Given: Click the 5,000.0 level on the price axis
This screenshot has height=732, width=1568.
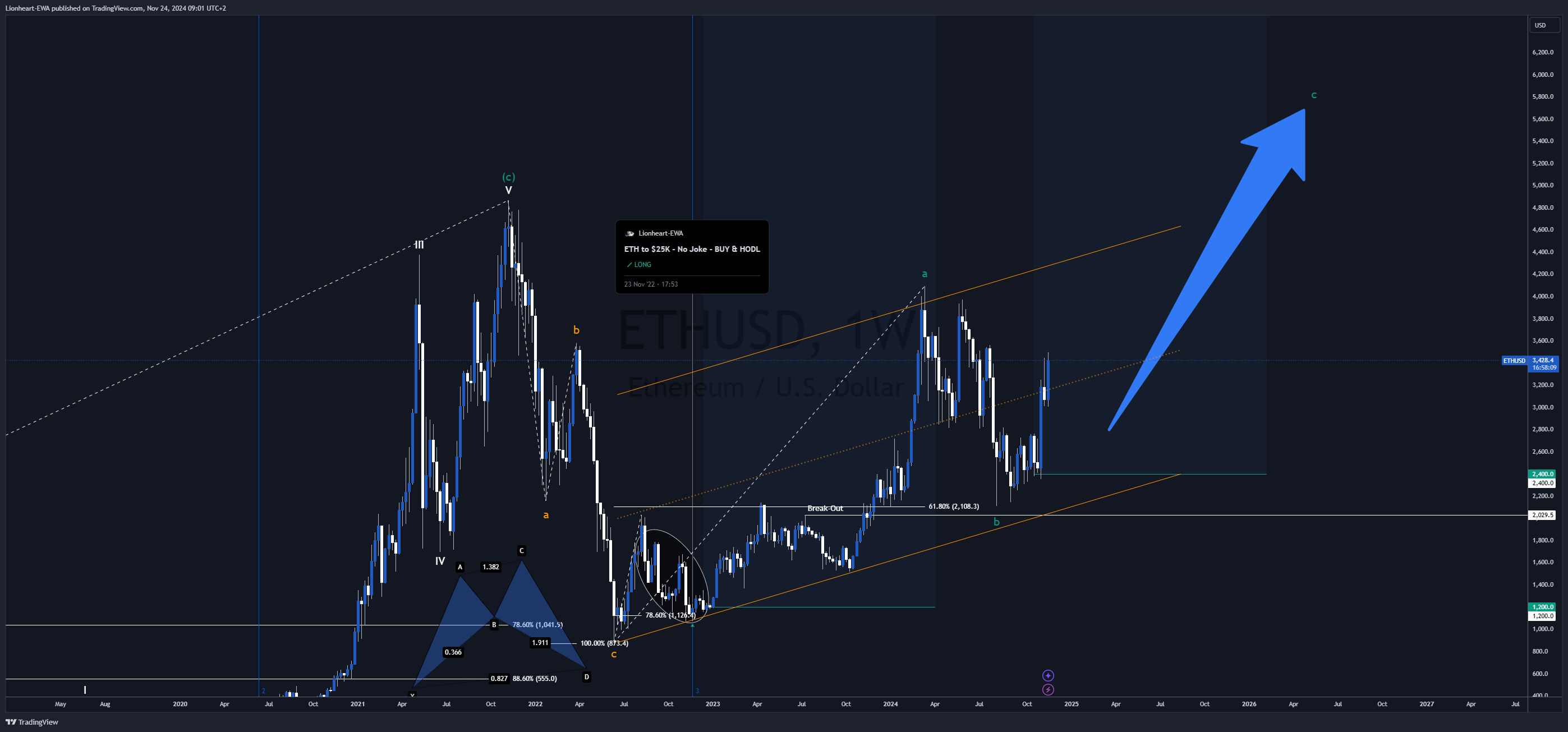Looking at the screenshot, I should coord(1542,185).
